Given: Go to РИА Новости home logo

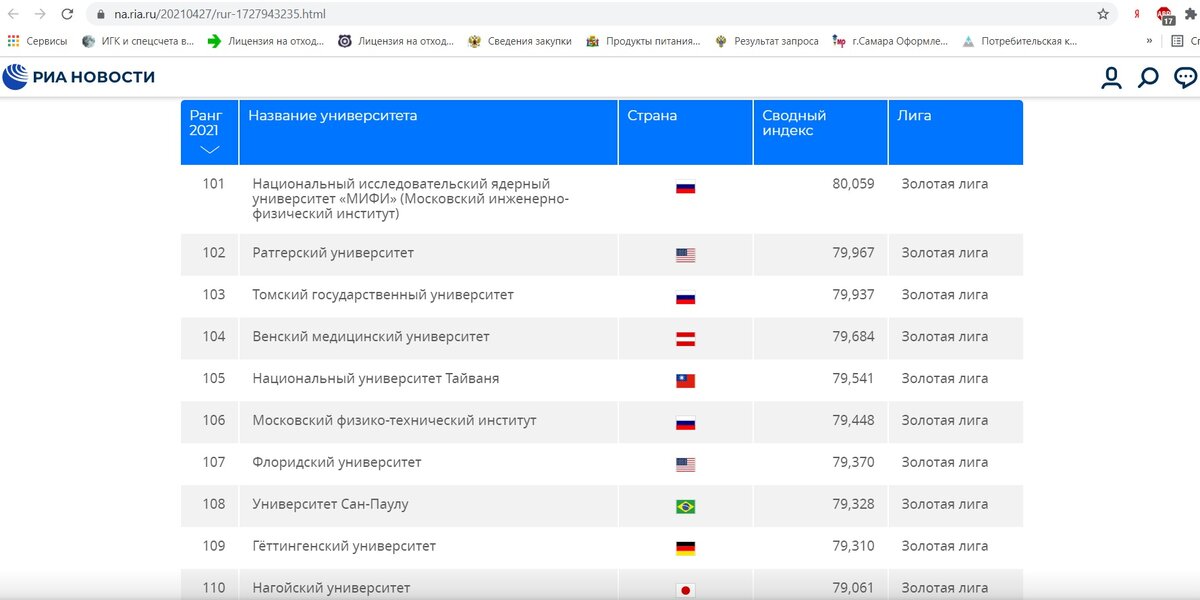Looking at the screenshot, I should click(79, 77).
